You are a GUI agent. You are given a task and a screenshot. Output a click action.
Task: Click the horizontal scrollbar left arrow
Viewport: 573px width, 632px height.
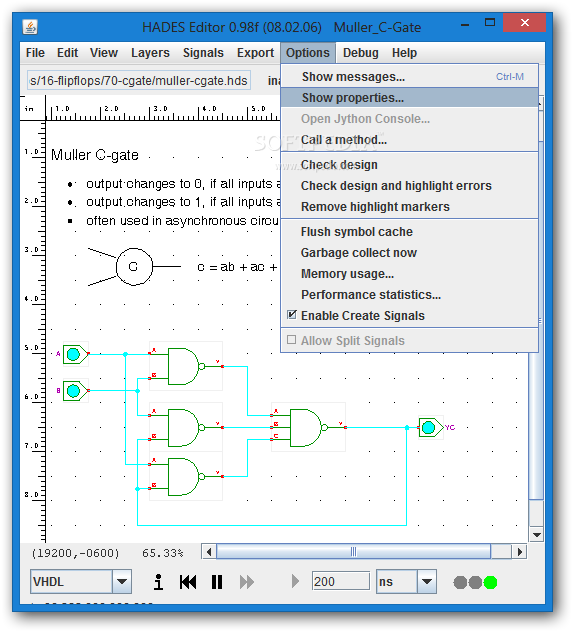(209, 551)
